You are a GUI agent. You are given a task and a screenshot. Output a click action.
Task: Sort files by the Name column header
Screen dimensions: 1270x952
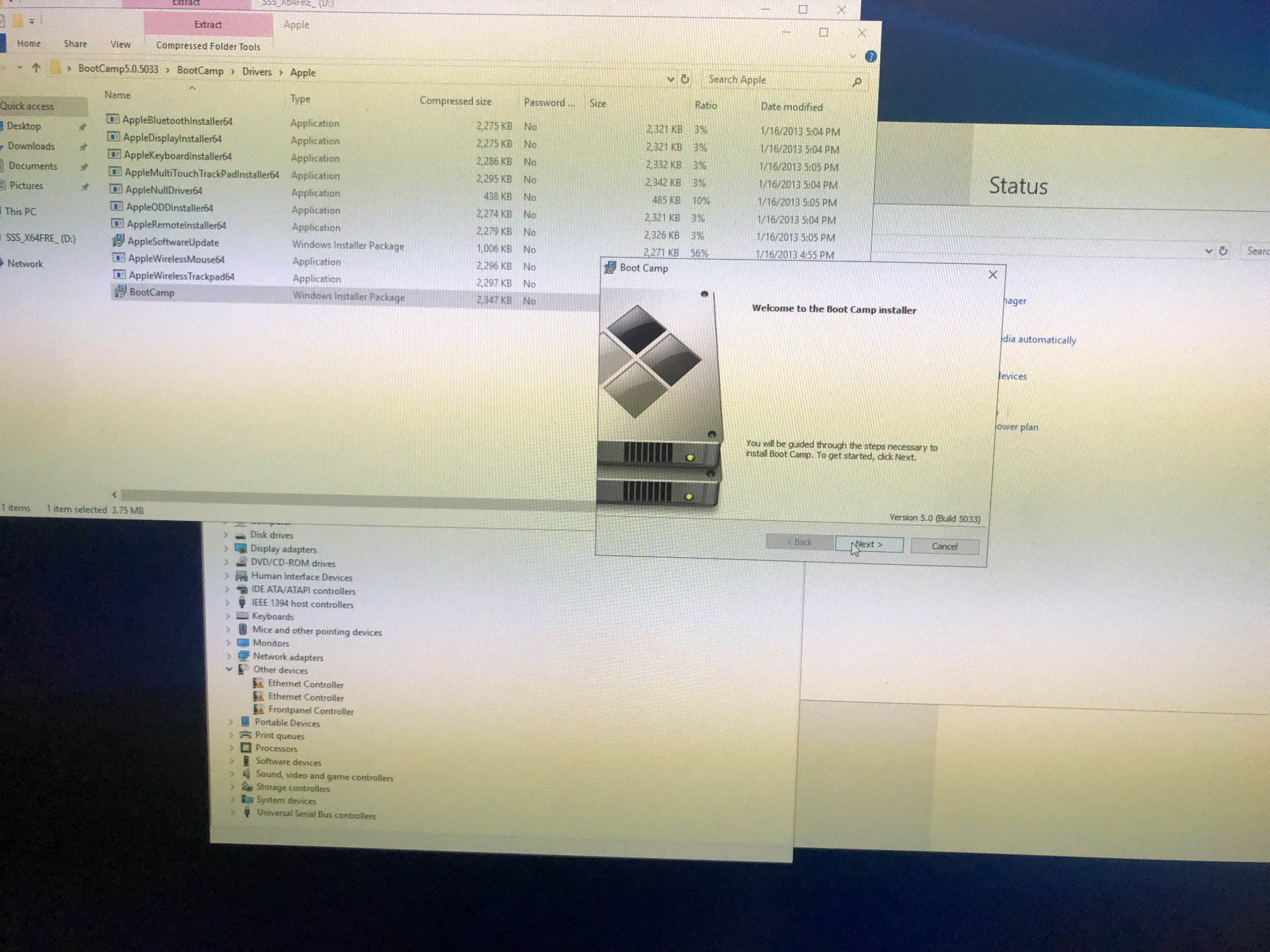[x=117, y=95]
